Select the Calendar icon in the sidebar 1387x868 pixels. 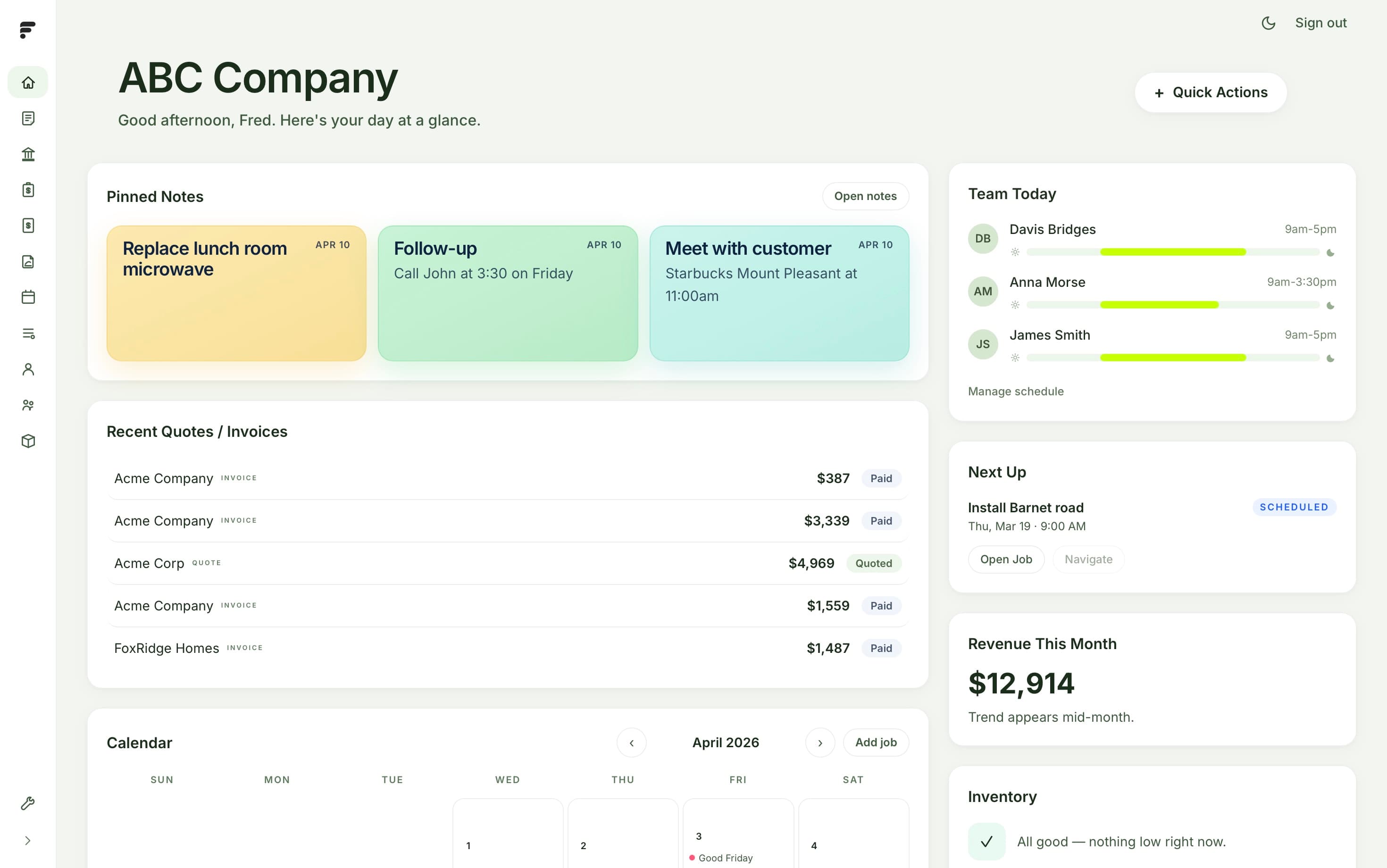click(x=27, y=297)
